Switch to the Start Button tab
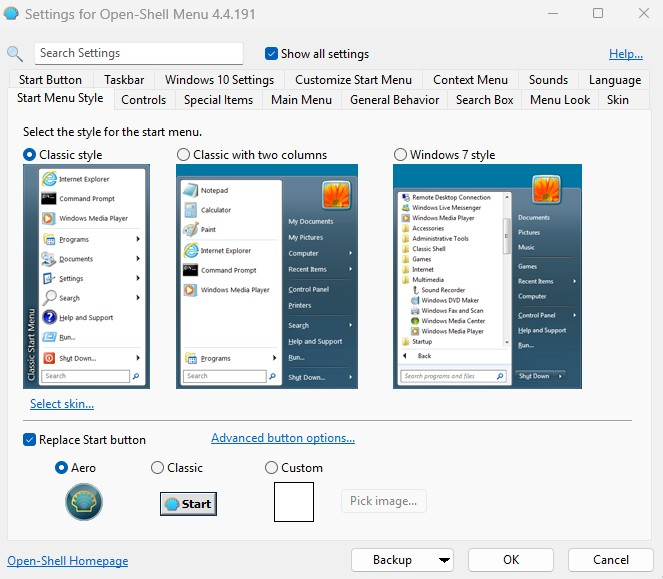This screenshot has width=663, height=579. point(50,80)
